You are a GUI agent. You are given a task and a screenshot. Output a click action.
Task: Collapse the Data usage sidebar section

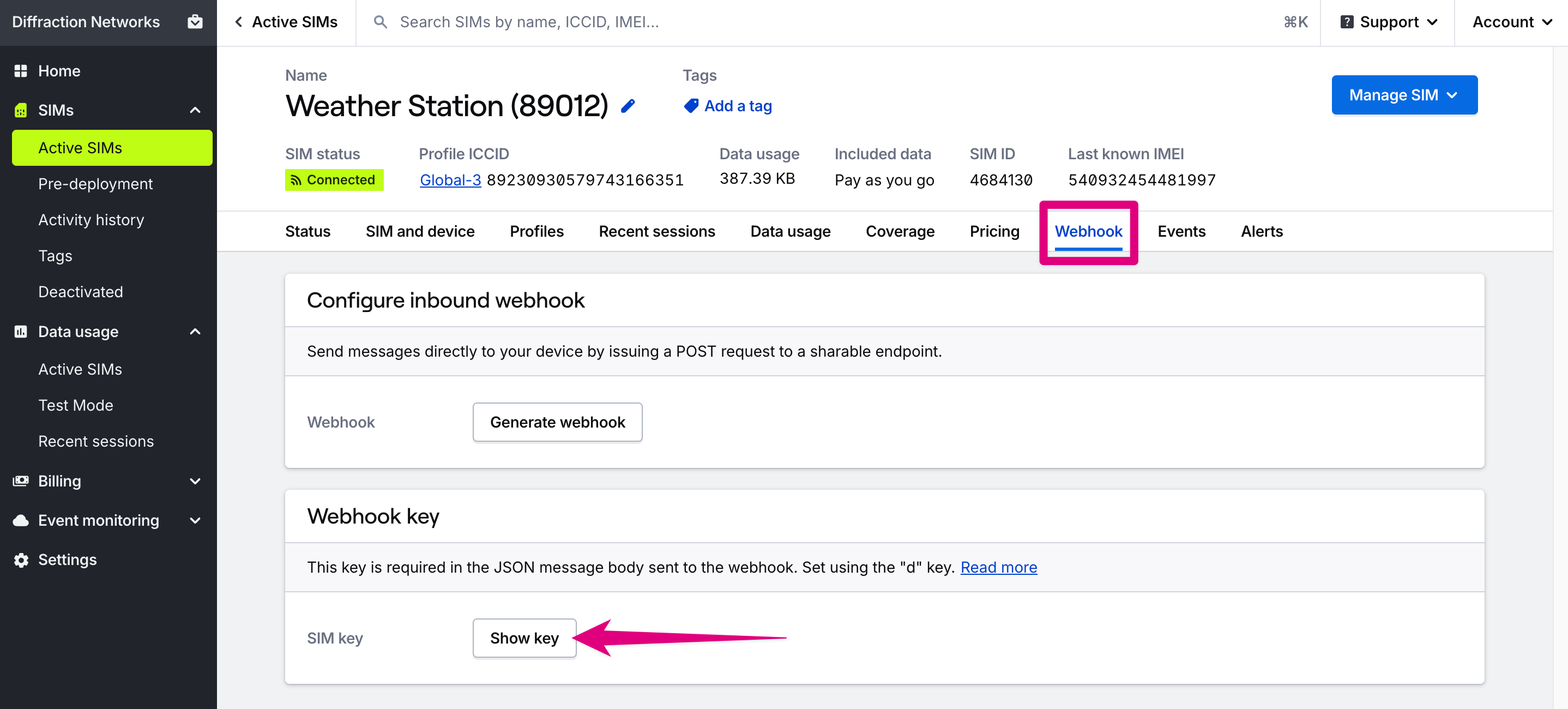pyautogui.click(x=195, y=332)
